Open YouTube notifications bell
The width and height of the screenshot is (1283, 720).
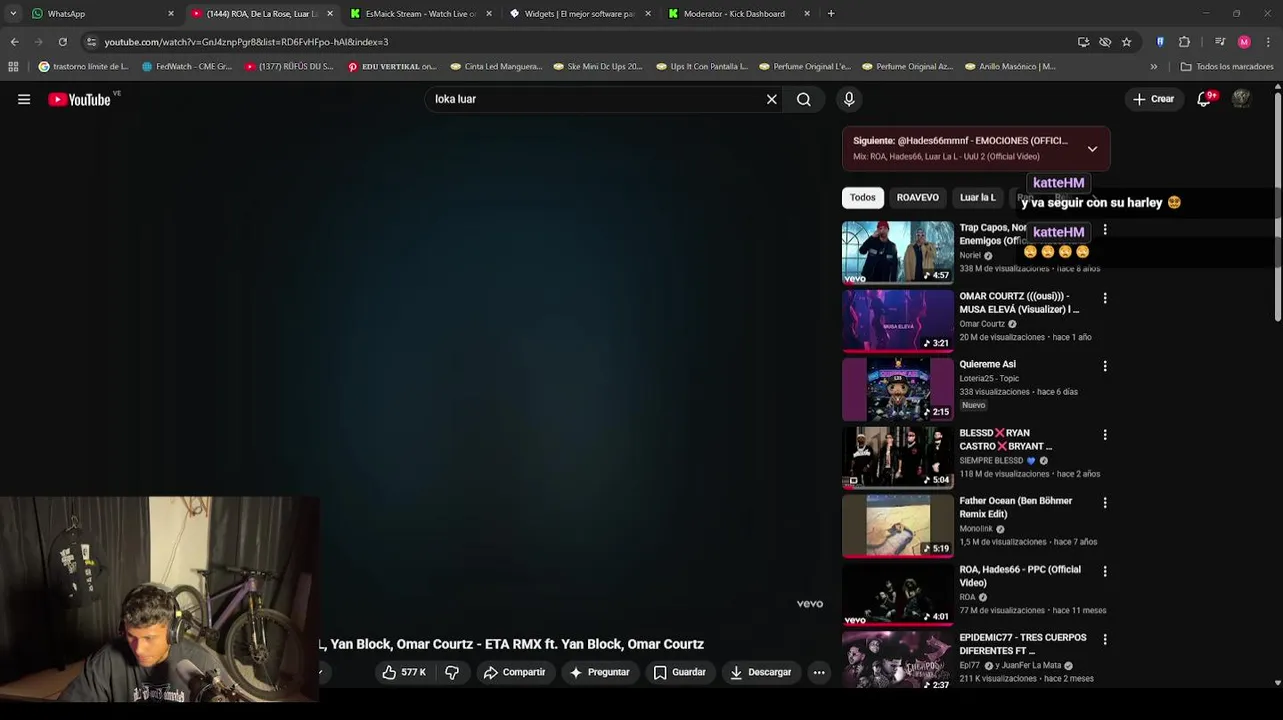(x=1204, y=99)
